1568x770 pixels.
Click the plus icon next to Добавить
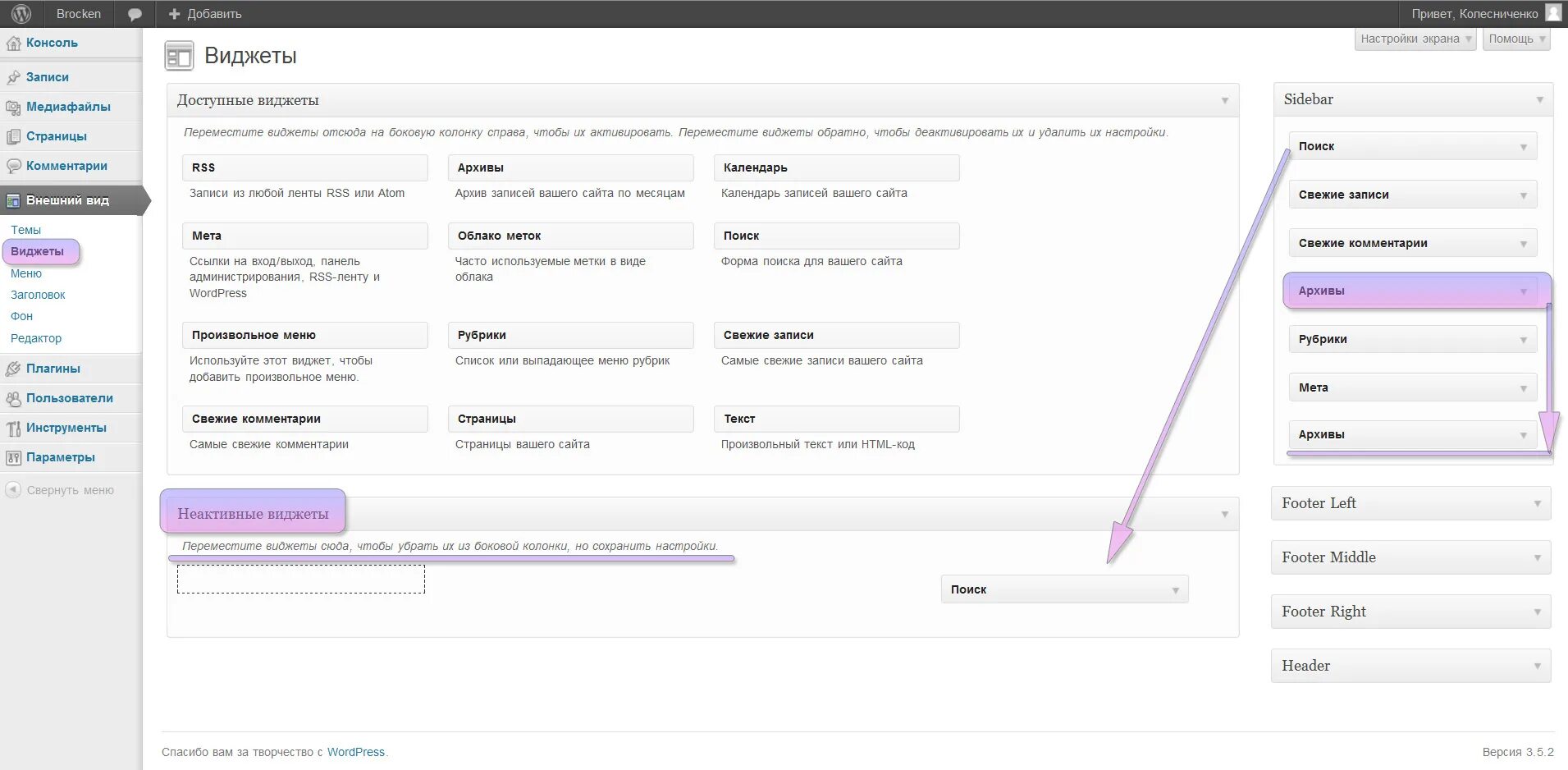tap(174, 14)
